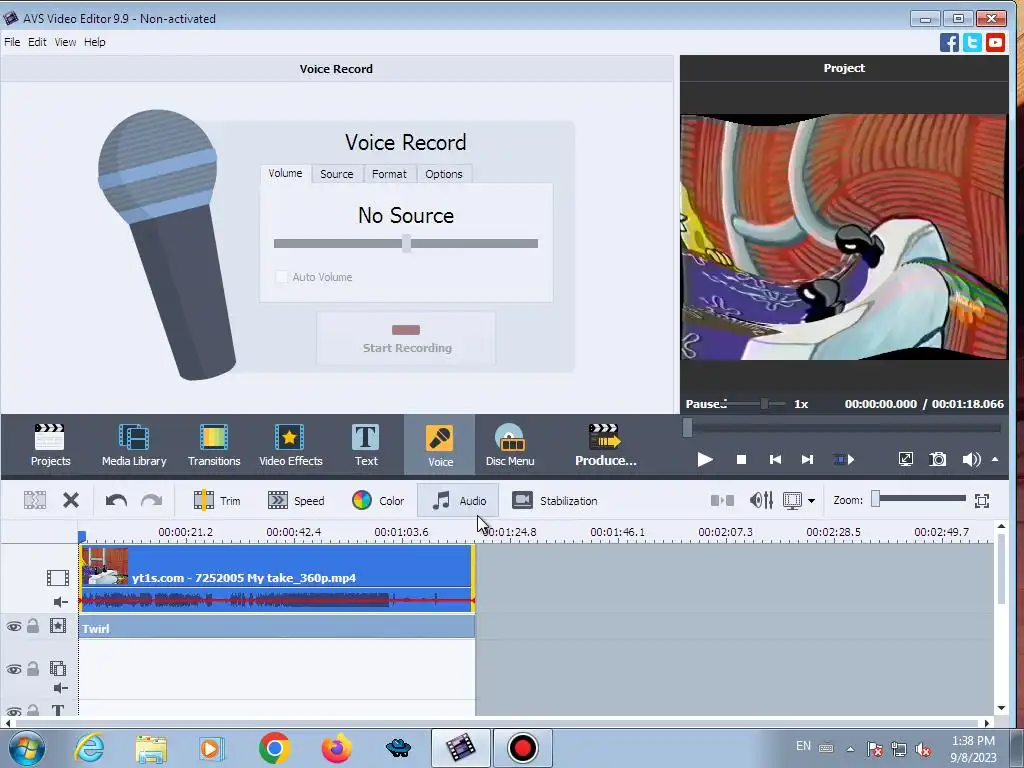Open the Facebook link
Image resolution: width=1024 pixels, height=768 pixels.
pyautogui.click(x=949, y=42)
